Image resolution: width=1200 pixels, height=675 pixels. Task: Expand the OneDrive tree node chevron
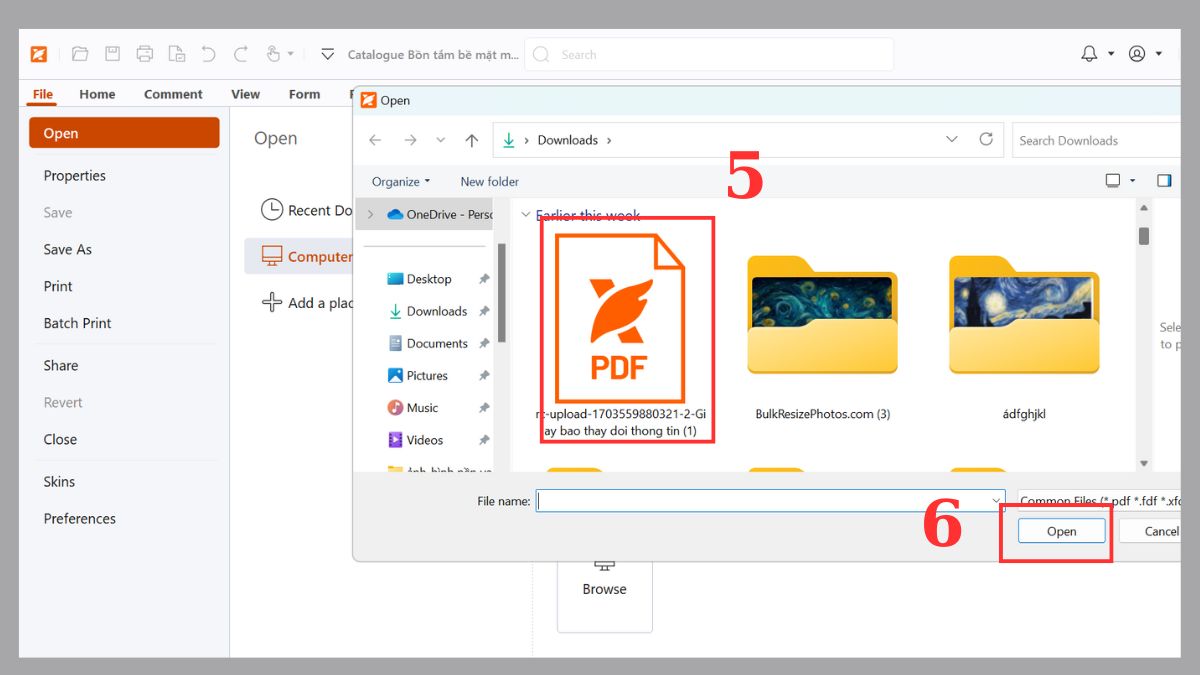coord(371,214)
